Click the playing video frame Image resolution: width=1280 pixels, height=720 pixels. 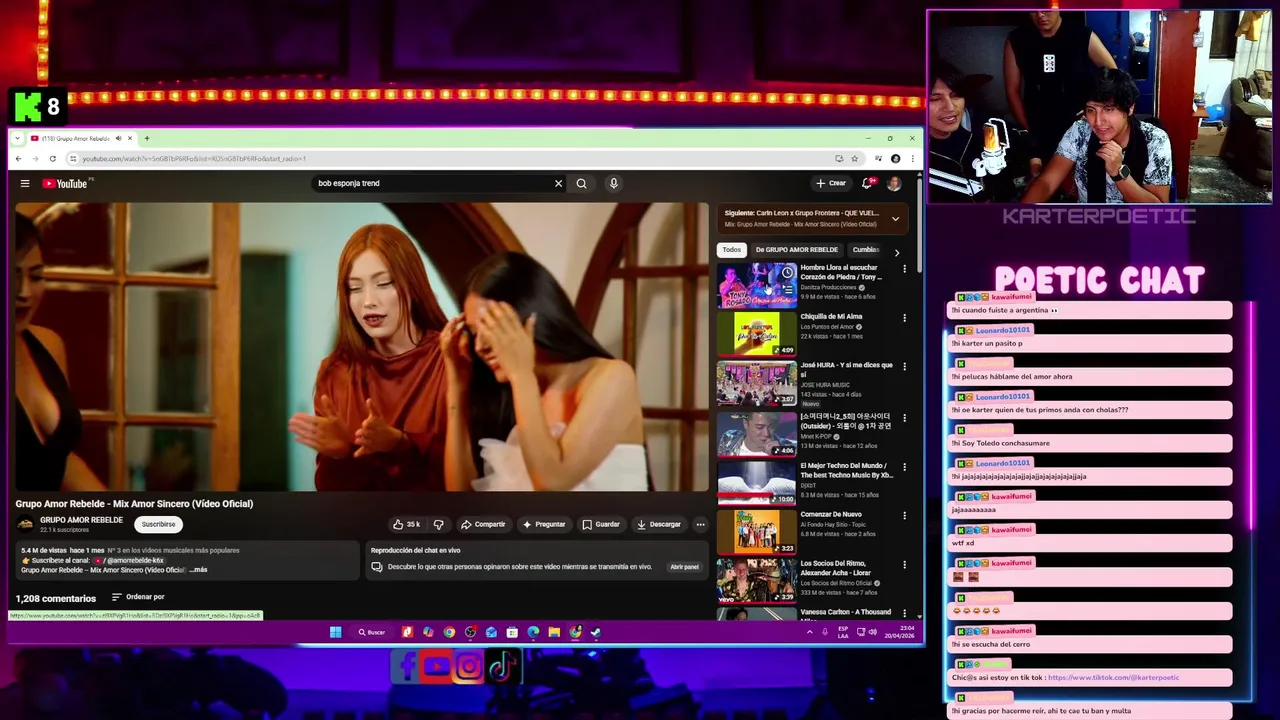coord(361,347)
